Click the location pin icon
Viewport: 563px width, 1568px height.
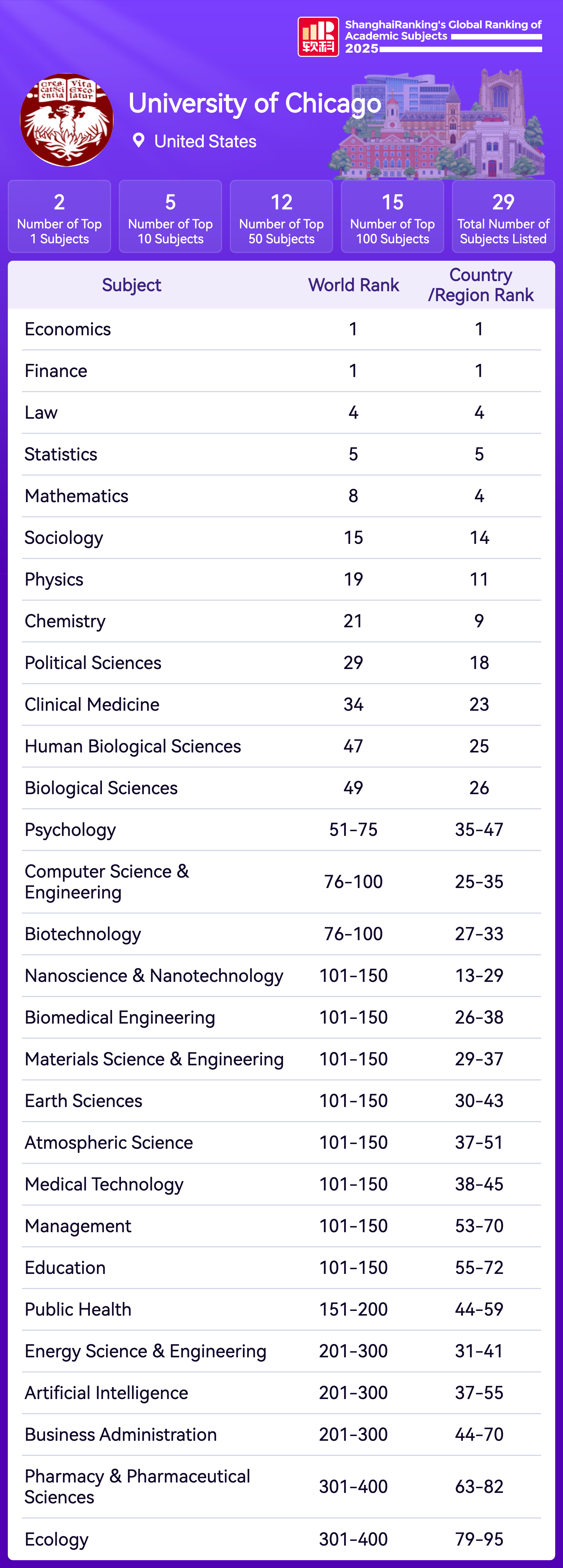point(139,141)
